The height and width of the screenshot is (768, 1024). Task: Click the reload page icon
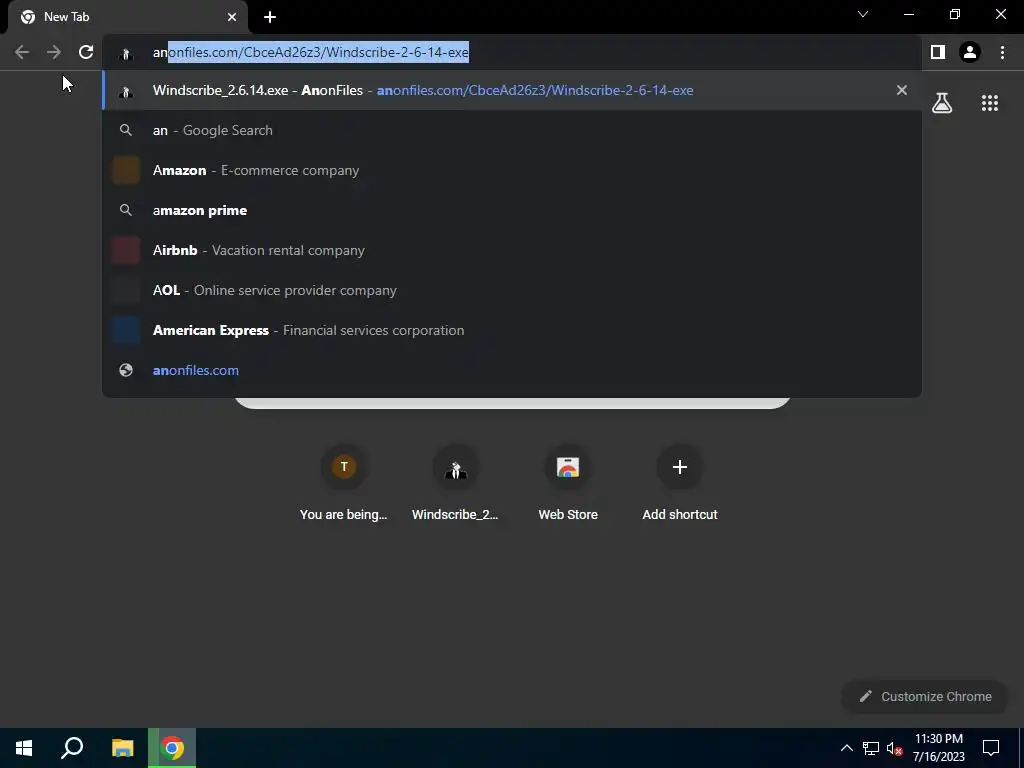pos(86,52)
